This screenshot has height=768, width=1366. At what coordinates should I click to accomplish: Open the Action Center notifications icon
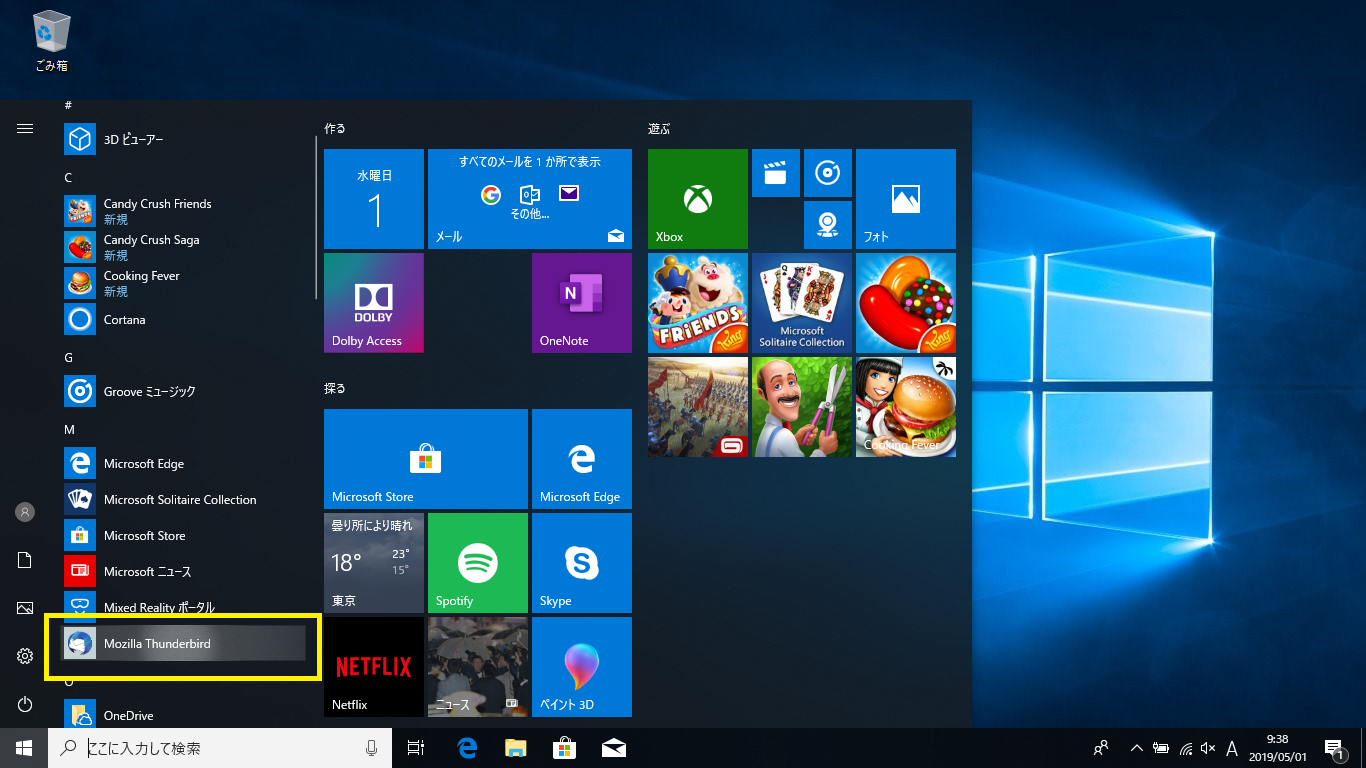[1333, 748]
